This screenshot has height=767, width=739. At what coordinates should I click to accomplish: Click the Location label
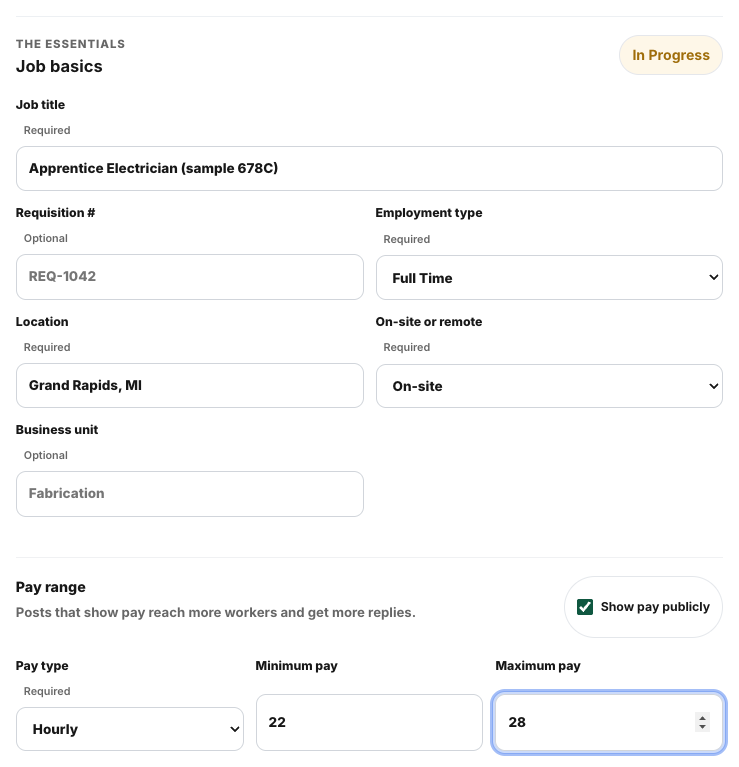42,322
